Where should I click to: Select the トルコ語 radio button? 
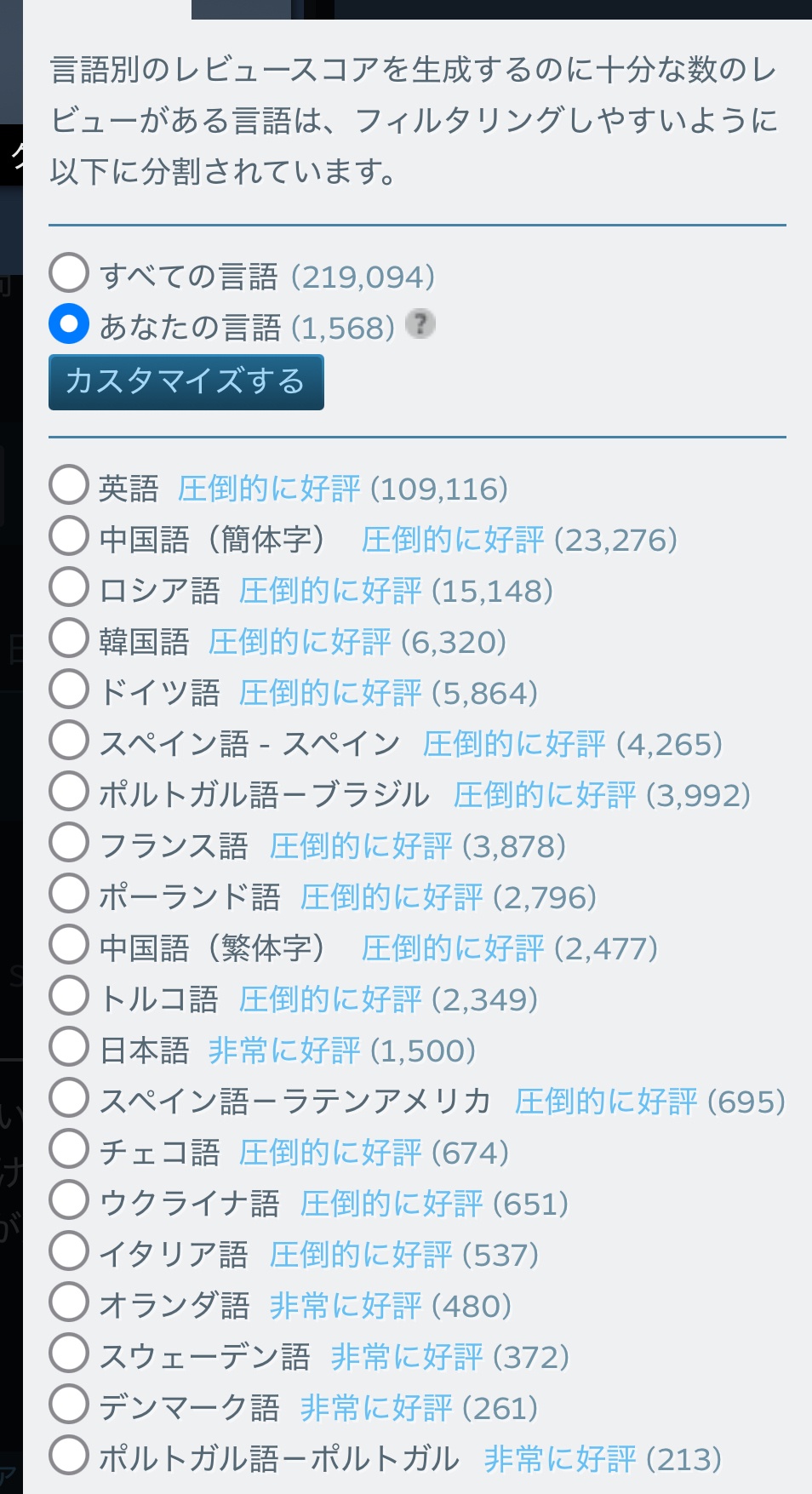[69, 996]
